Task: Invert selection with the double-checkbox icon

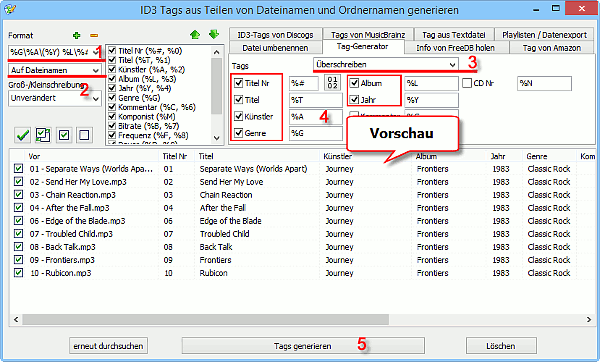Action: pyautogui.click(x=43, y=135)
